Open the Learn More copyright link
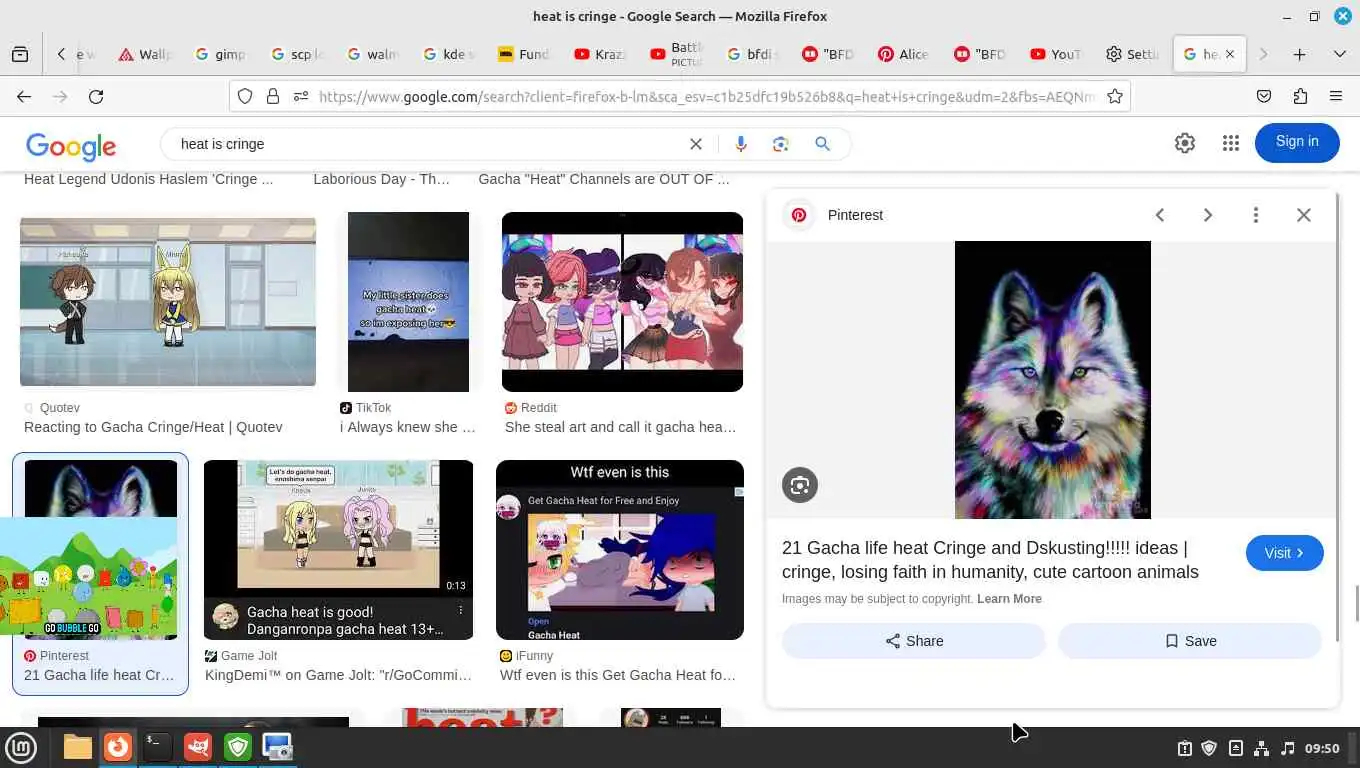Viewport: 1360px width, 768px height. tap(1009, 599)
